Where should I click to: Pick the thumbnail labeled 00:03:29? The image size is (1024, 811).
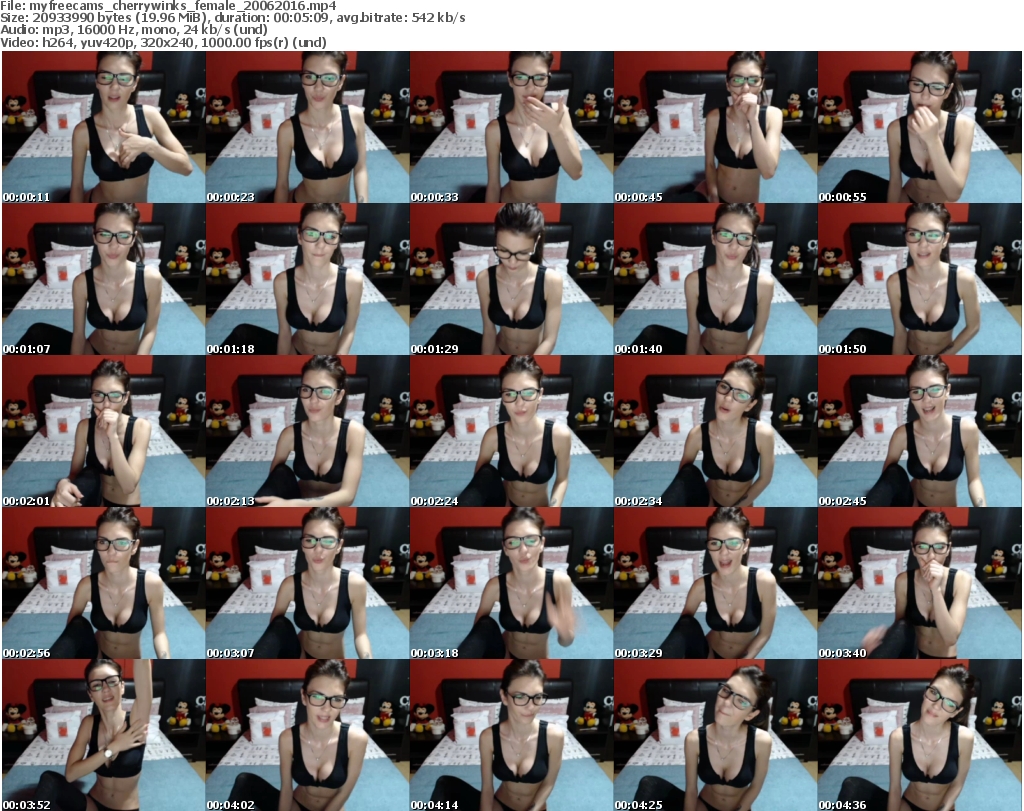tap(715, 583)
